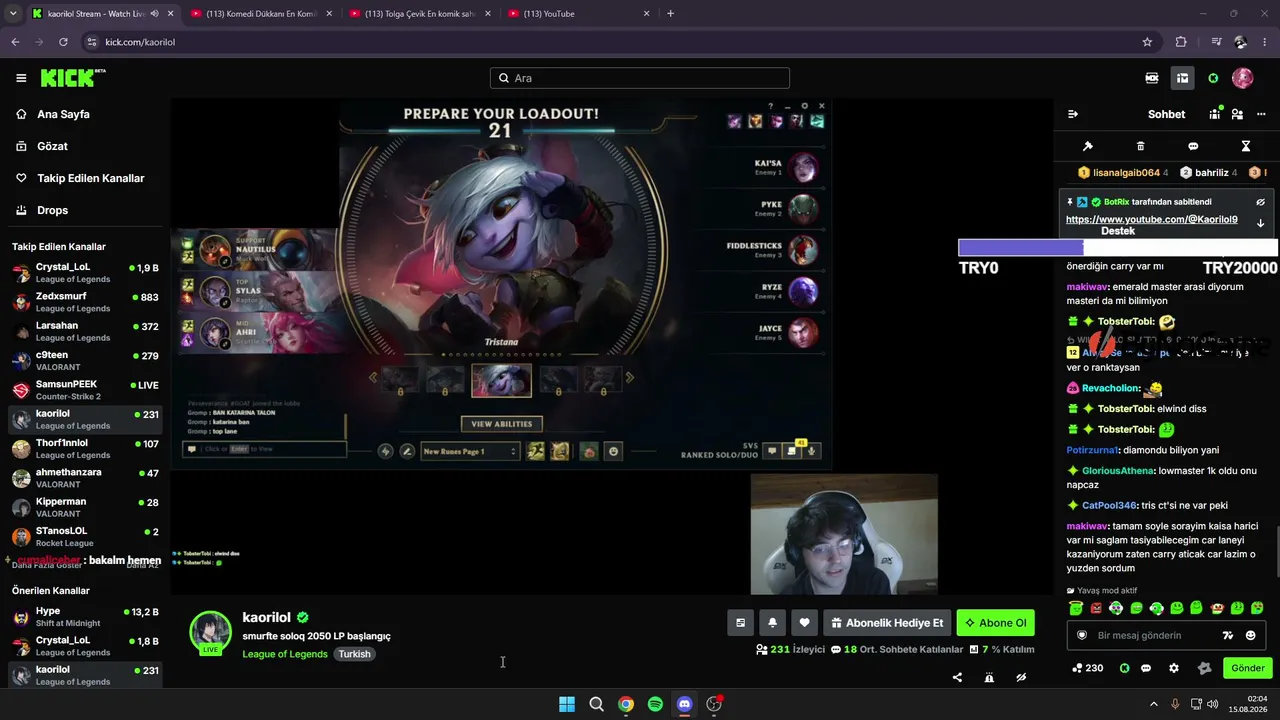Viewport: 1280px width, 720px height.
Task: Go to Kick home via the logo
Action: (71, 78)
